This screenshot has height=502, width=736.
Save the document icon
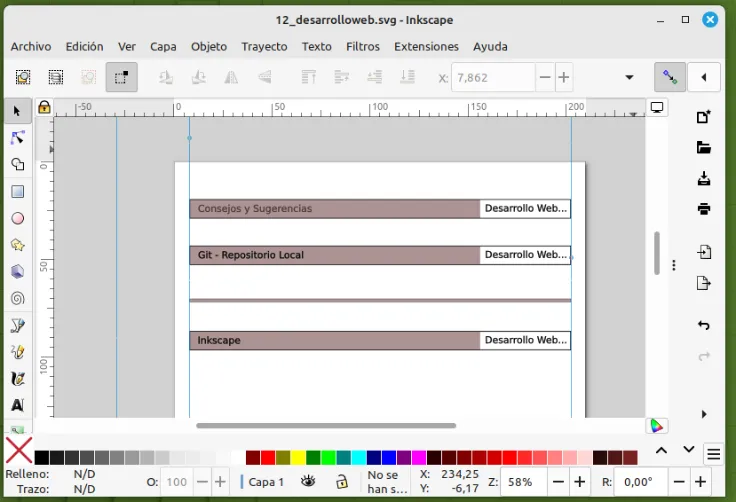[x=704, y=178]
